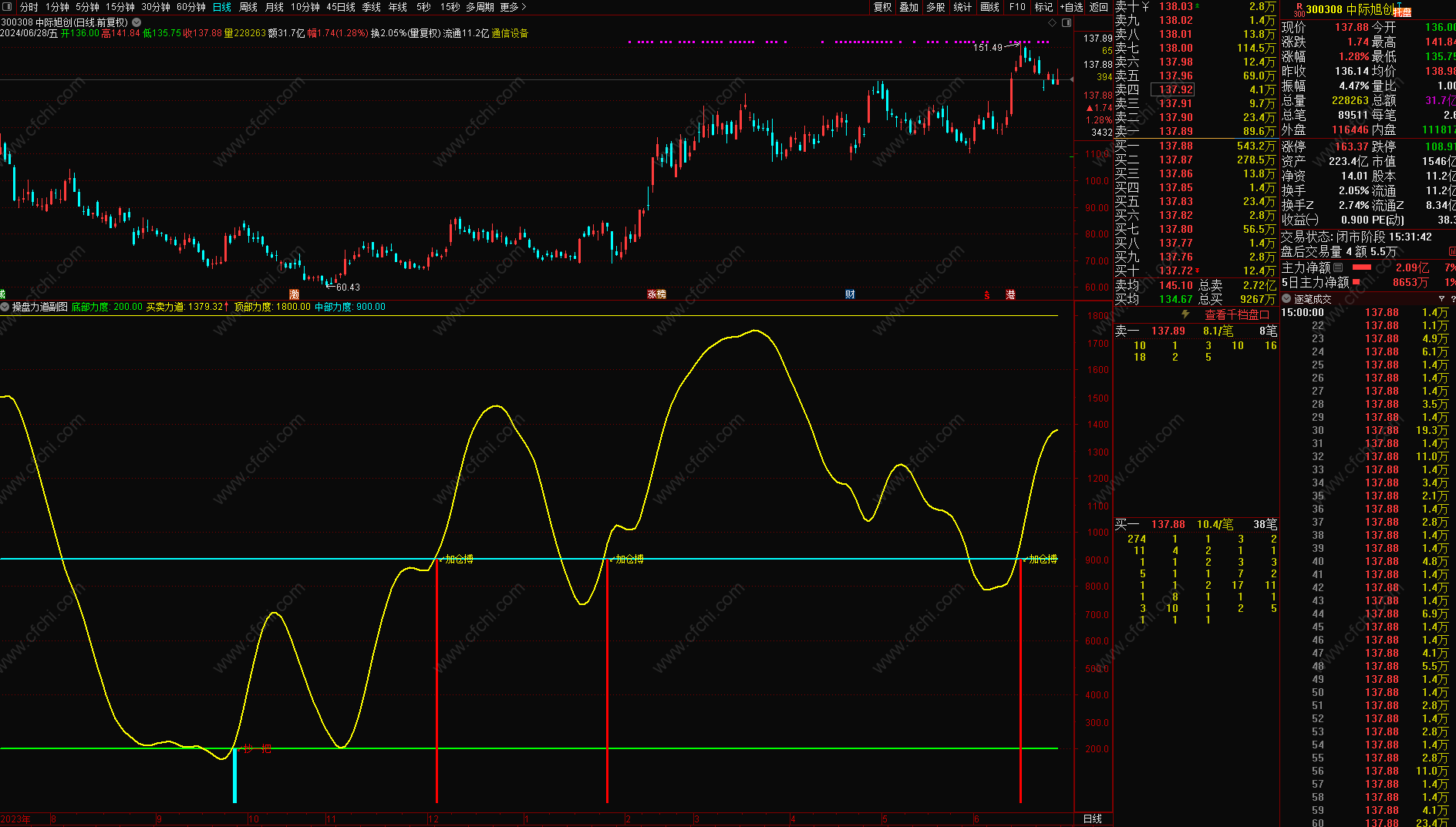Expand the 逐笔成交 panel dropdown
The image size is (1456, 827).
click(x=1286, y=298)
